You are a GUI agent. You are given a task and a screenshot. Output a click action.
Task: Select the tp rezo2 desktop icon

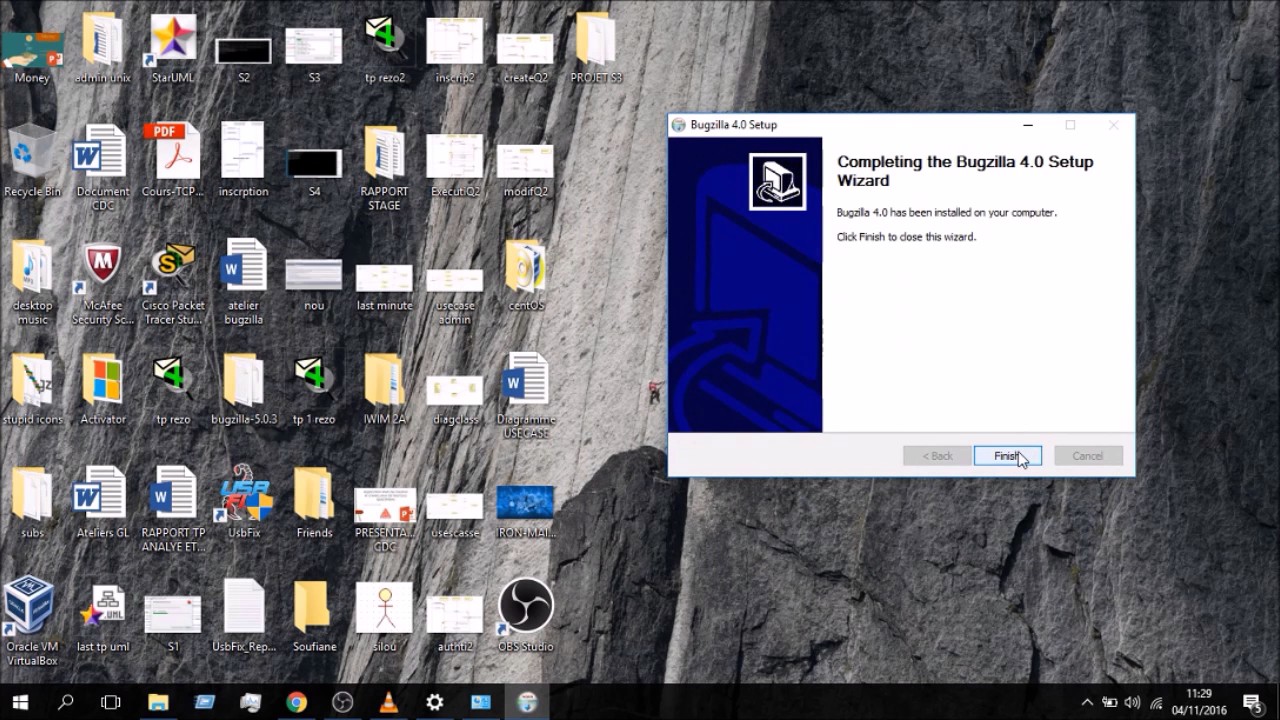pyautogui.click(x=385, y=48)
